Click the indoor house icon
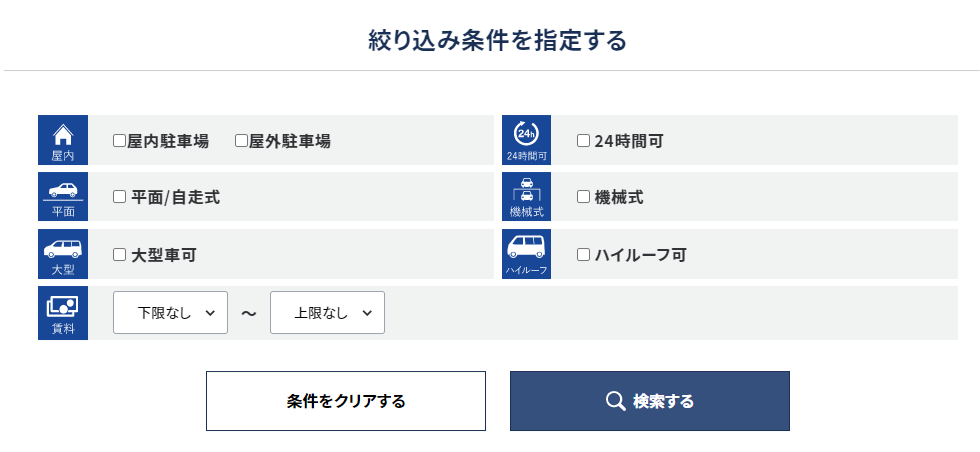Image resolution: width=980 pixels, height=452 pixels. tap(63, 136)
